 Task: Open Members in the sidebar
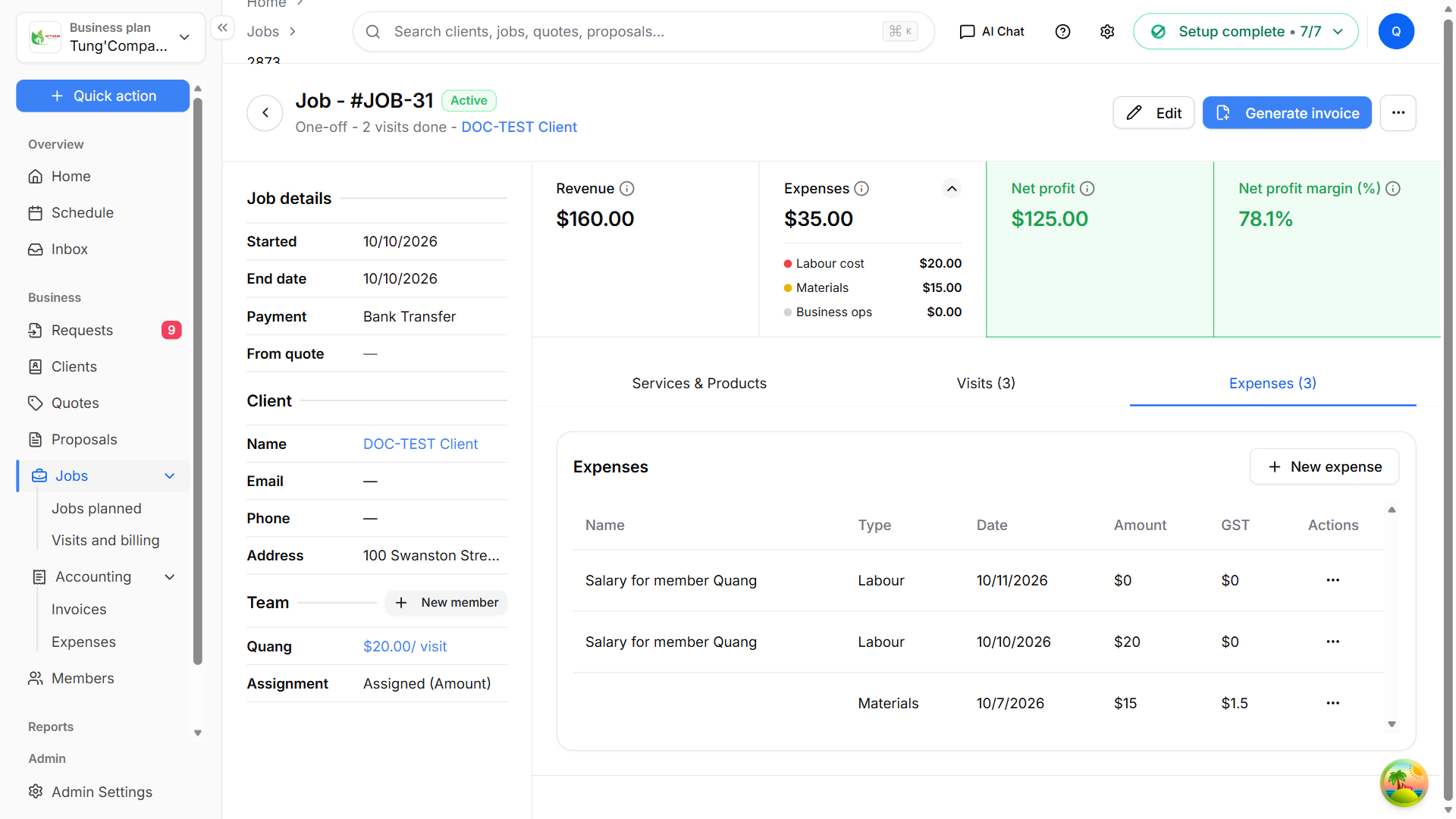point(102,679)
